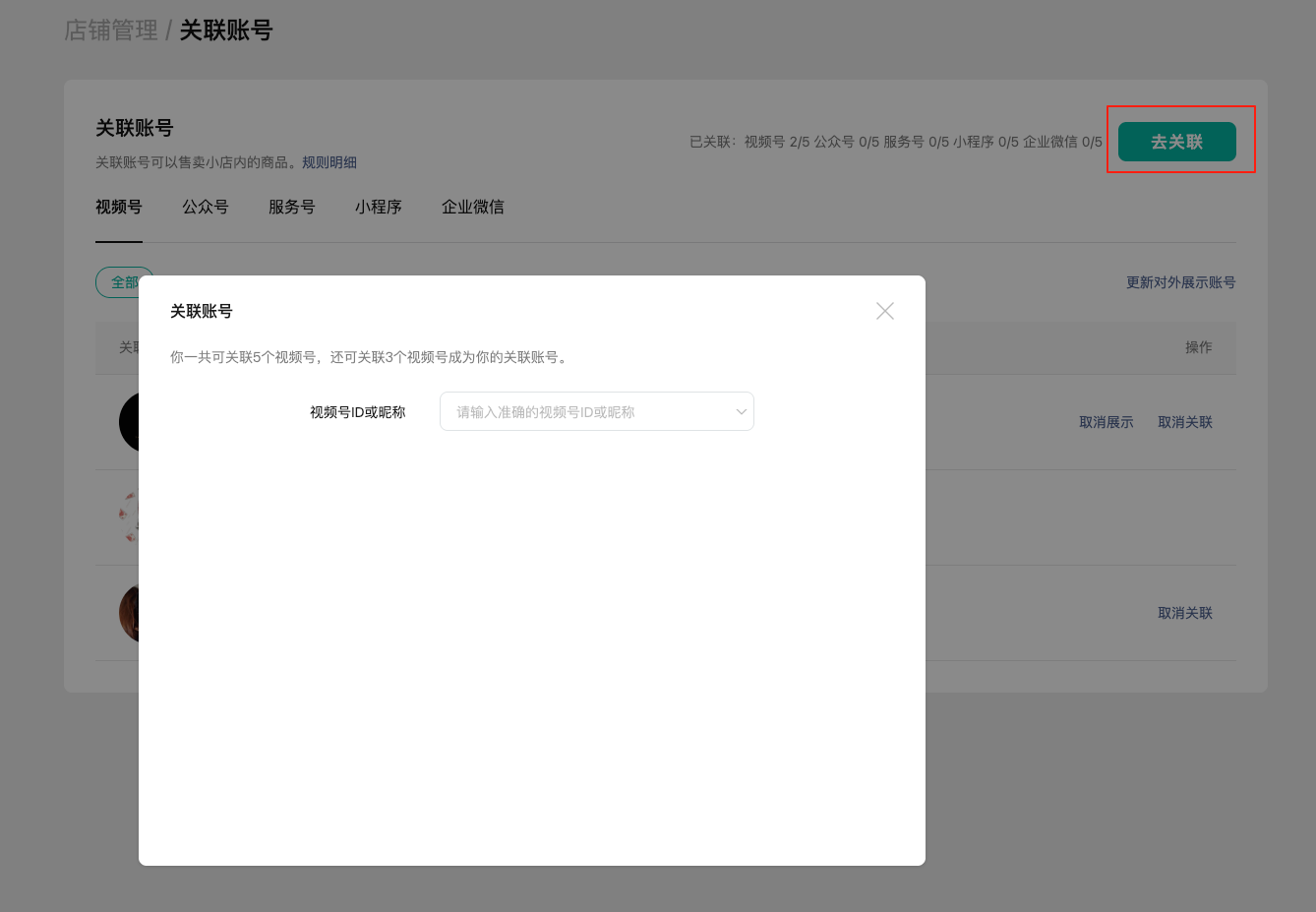Click the 视频号ID或昵称 field label
This screenshot has height=912, width=1316.
(x=357, y=412)
